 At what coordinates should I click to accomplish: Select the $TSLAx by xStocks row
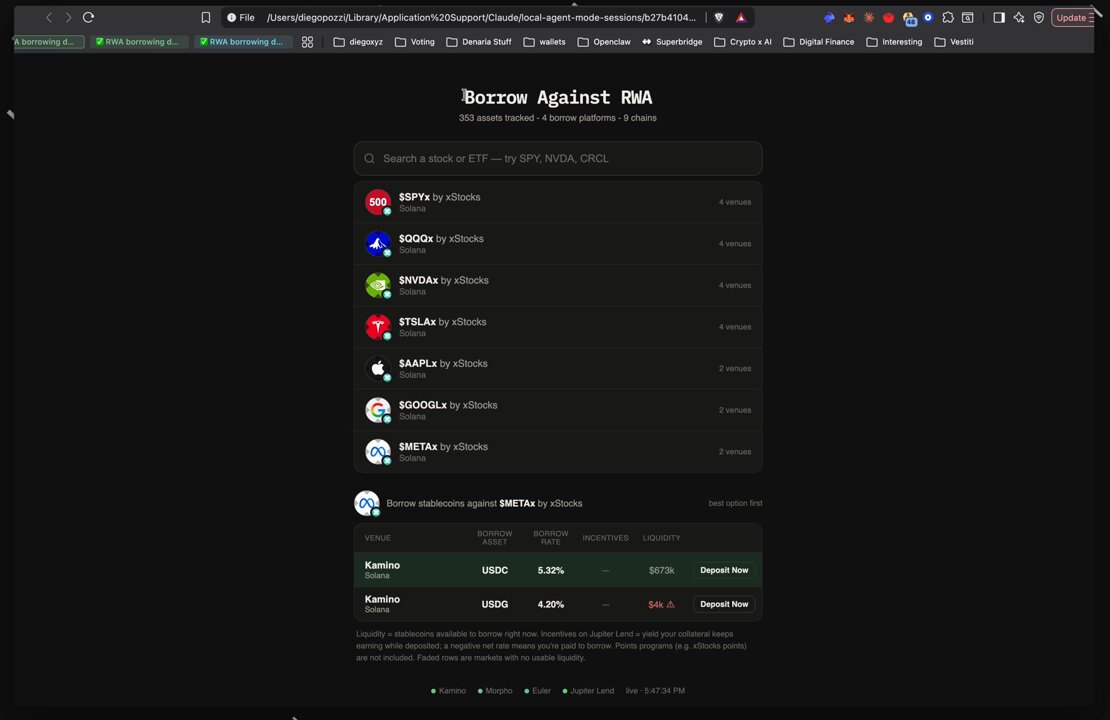pos(558,326)
